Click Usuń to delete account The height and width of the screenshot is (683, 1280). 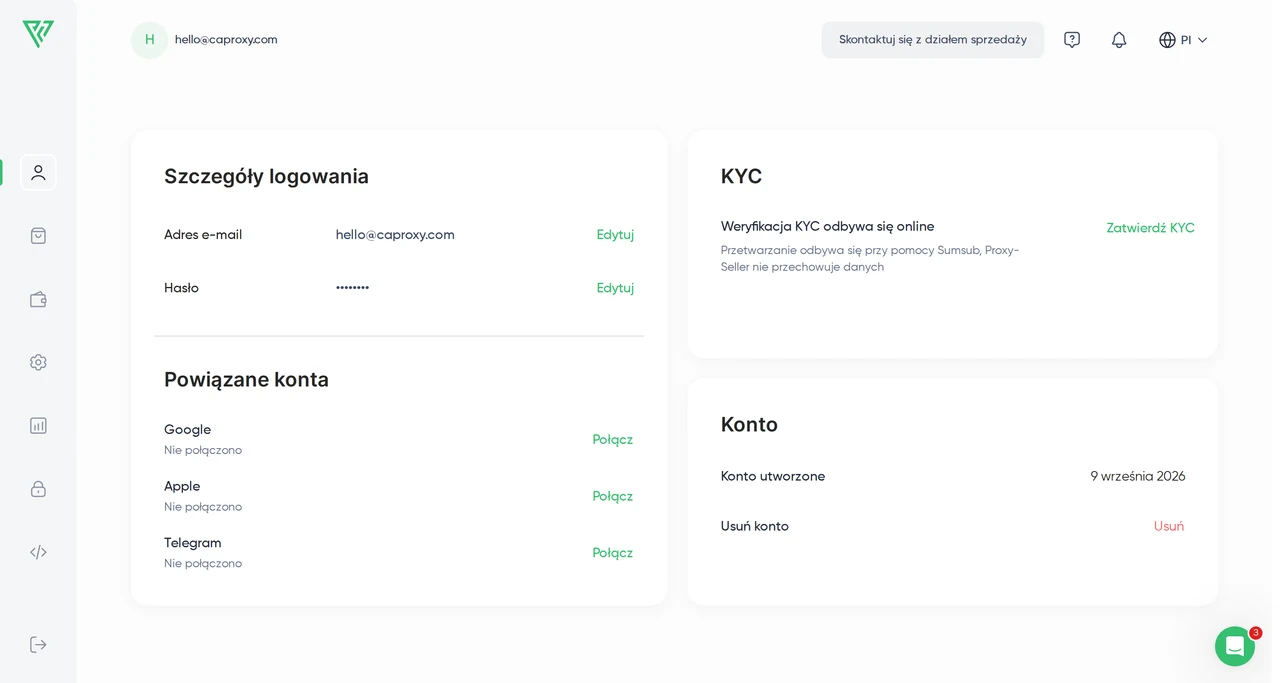pos(1169,526)
